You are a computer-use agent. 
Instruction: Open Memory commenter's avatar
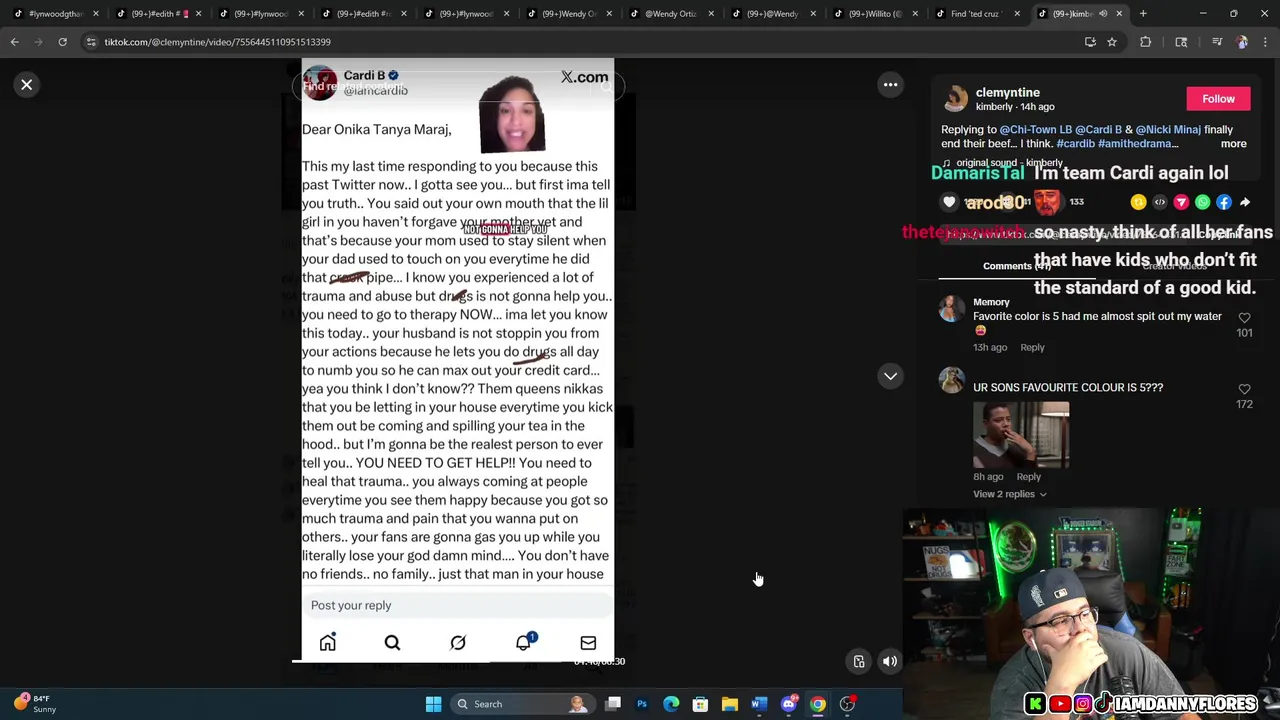click(952, 308)
